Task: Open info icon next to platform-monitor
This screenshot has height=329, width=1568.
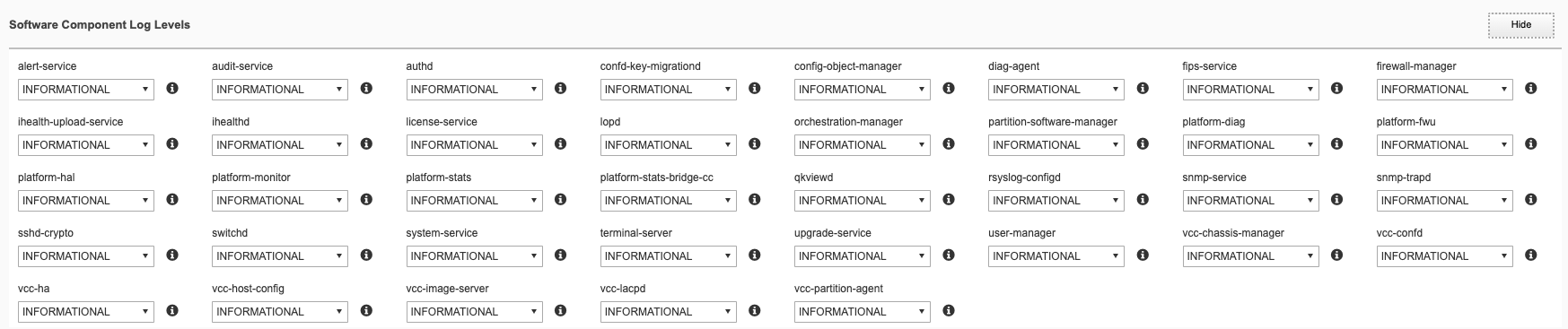Action: click(366, 200)
